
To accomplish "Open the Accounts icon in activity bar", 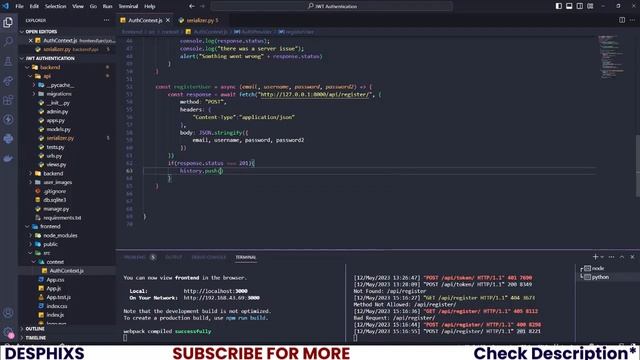I will 8,313.
